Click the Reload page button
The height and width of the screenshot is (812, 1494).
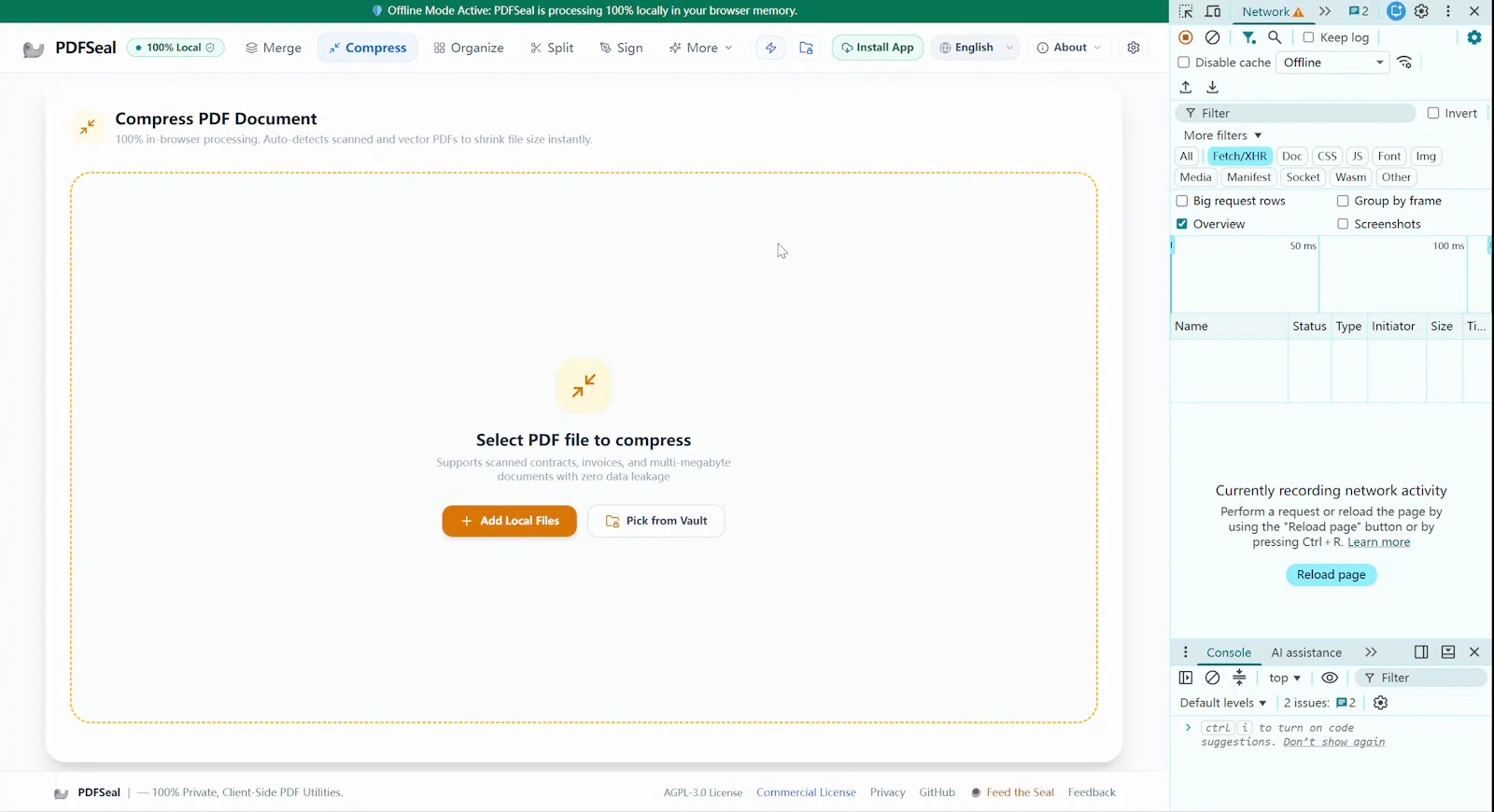(x=1332, y=575)
